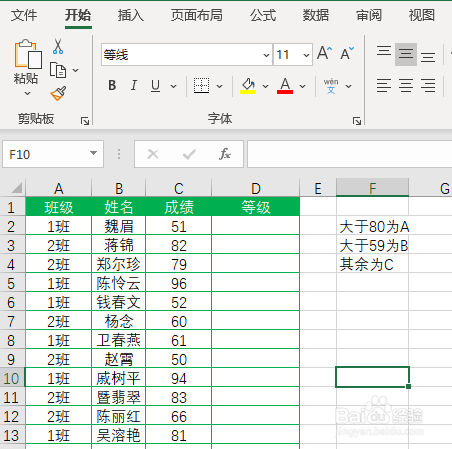Open the font size dropdown
This screenshot has width=452, height=449.
coord(306,55)
